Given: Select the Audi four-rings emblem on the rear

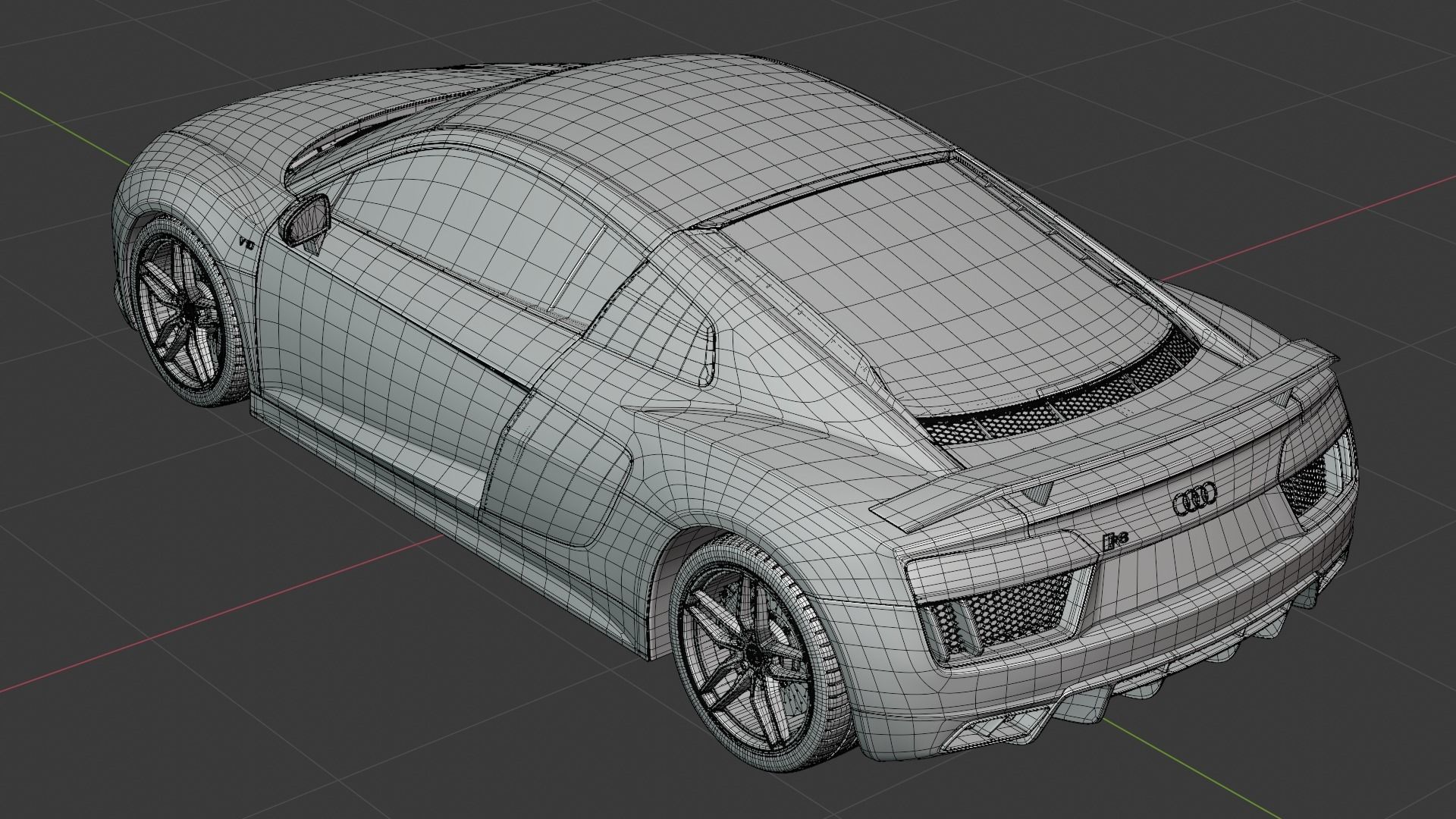Looking at the screenshot, I should point(1194,499).
